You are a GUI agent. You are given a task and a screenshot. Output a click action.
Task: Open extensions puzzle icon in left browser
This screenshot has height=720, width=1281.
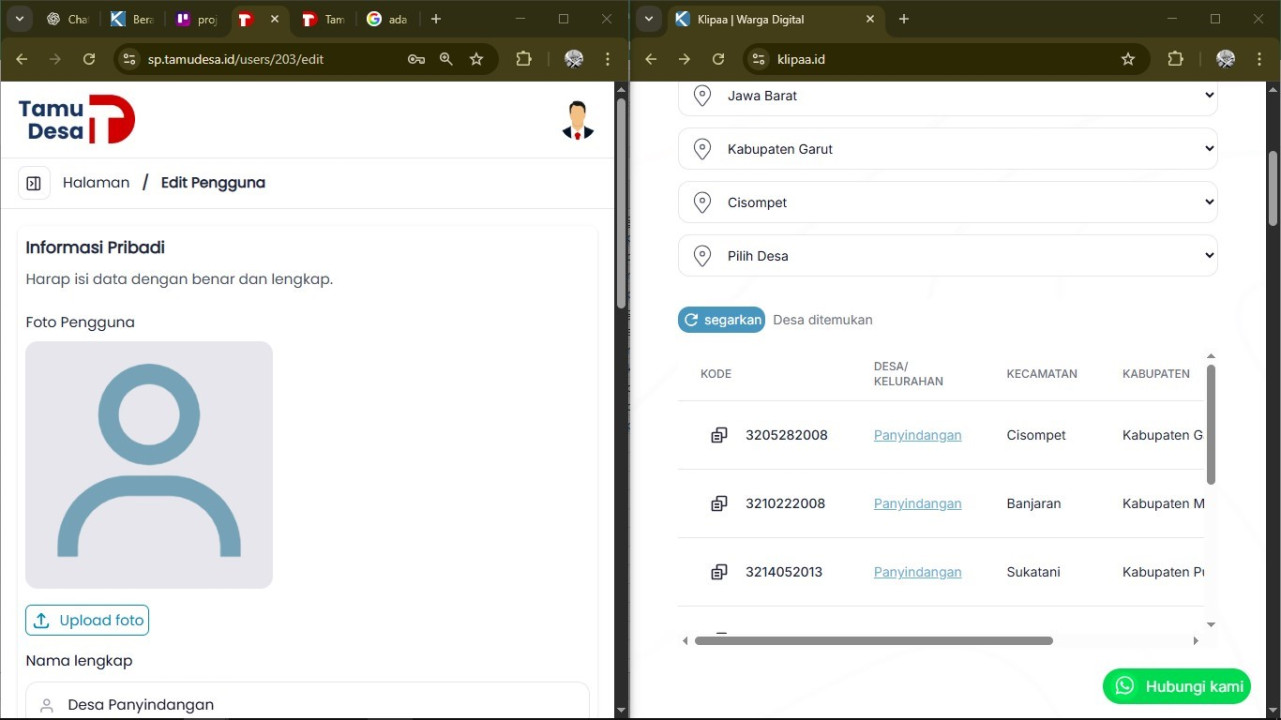coord(523,59)
